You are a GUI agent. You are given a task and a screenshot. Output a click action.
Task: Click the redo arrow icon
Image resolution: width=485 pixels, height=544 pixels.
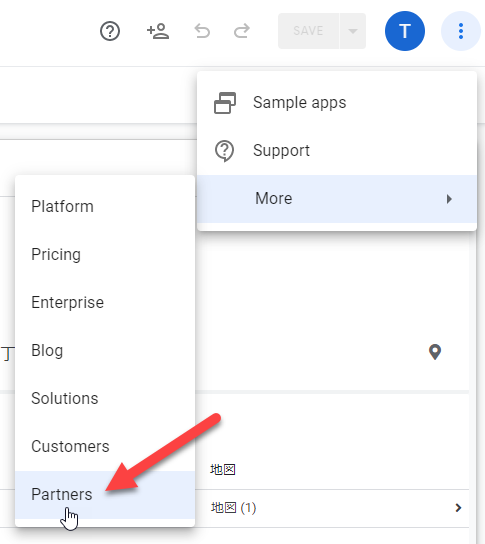pos(242,31)
